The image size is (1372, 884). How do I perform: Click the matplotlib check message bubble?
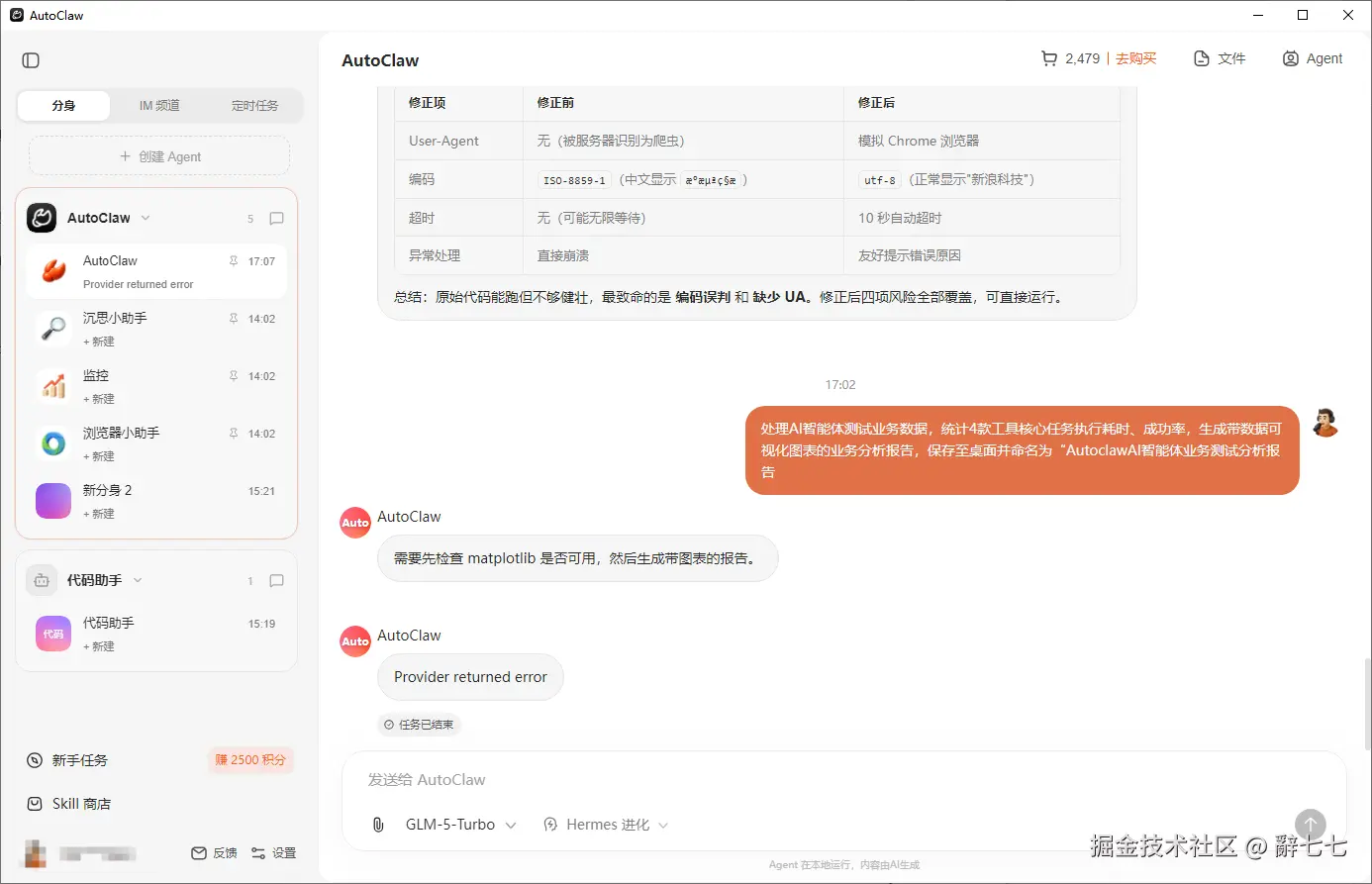click(577, 558)
